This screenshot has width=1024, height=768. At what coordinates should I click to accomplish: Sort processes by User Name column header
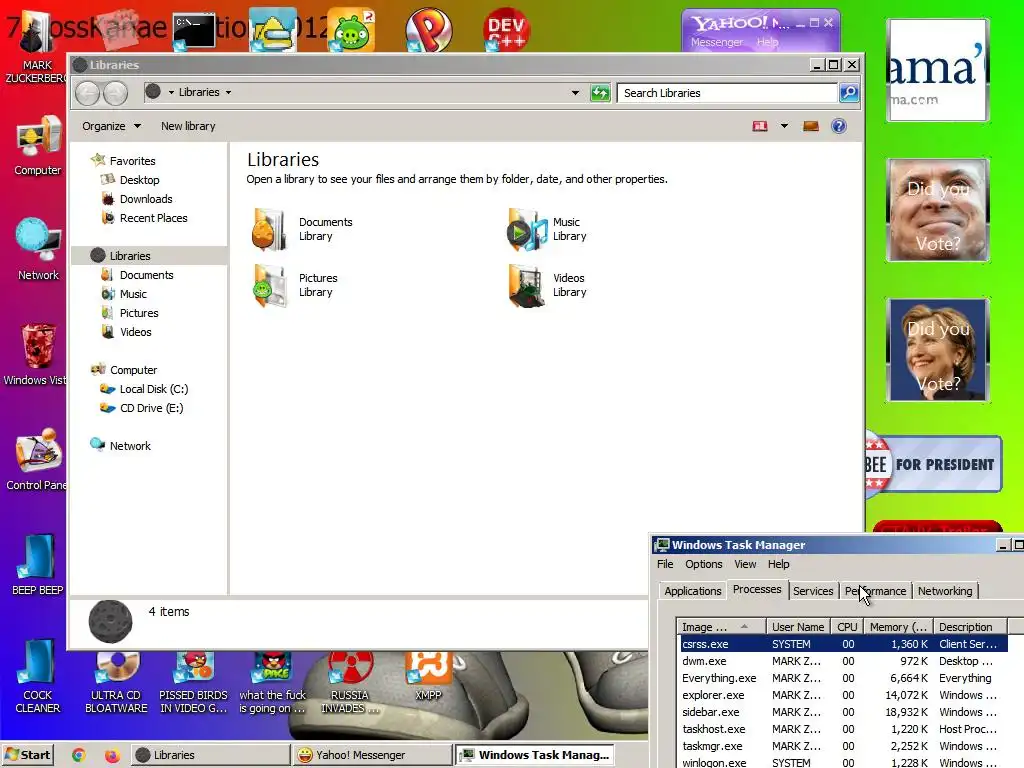798,627
